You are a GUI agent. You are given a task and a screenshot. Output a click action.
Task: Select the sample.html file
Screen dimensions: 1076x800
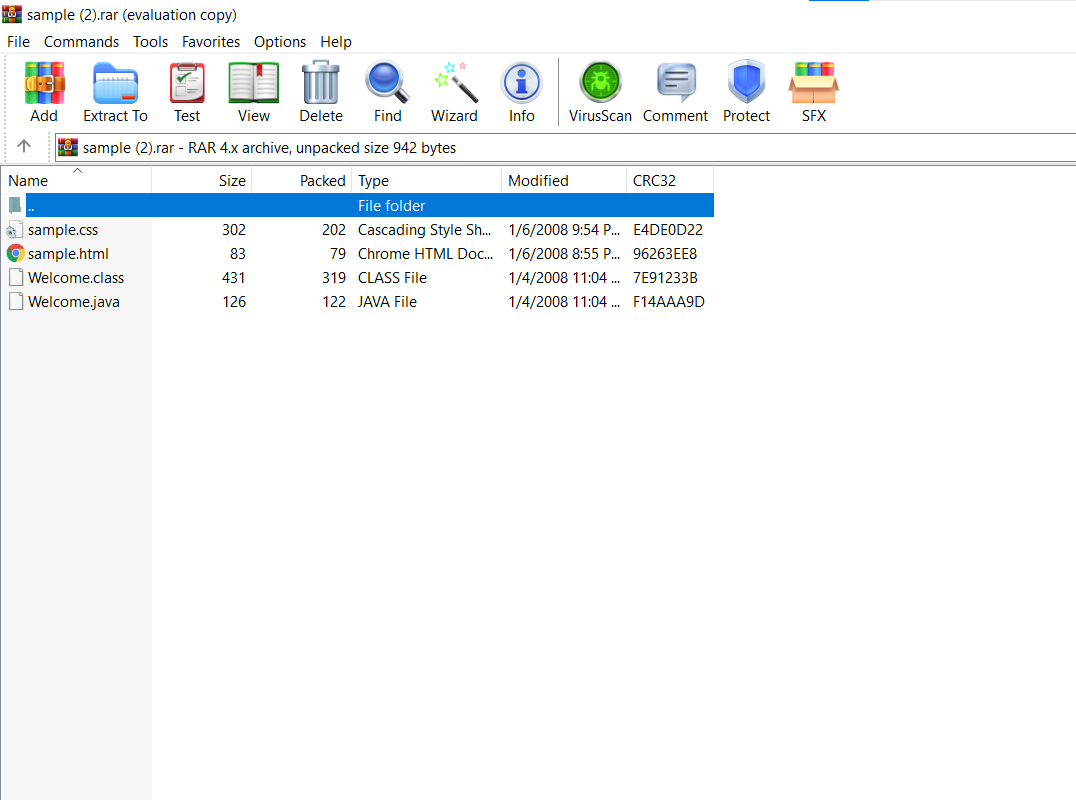pyautogui.click(x=68, y=254)
